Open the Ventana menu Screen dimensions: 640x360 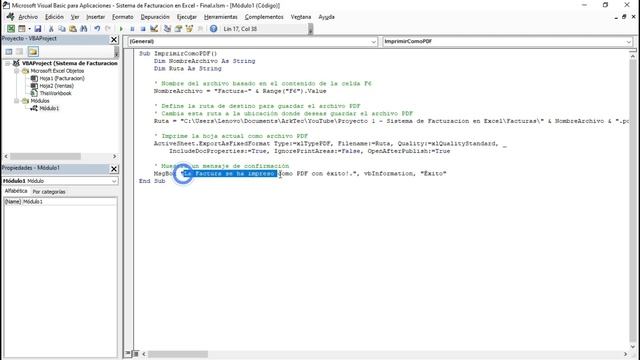click(301, 17)
